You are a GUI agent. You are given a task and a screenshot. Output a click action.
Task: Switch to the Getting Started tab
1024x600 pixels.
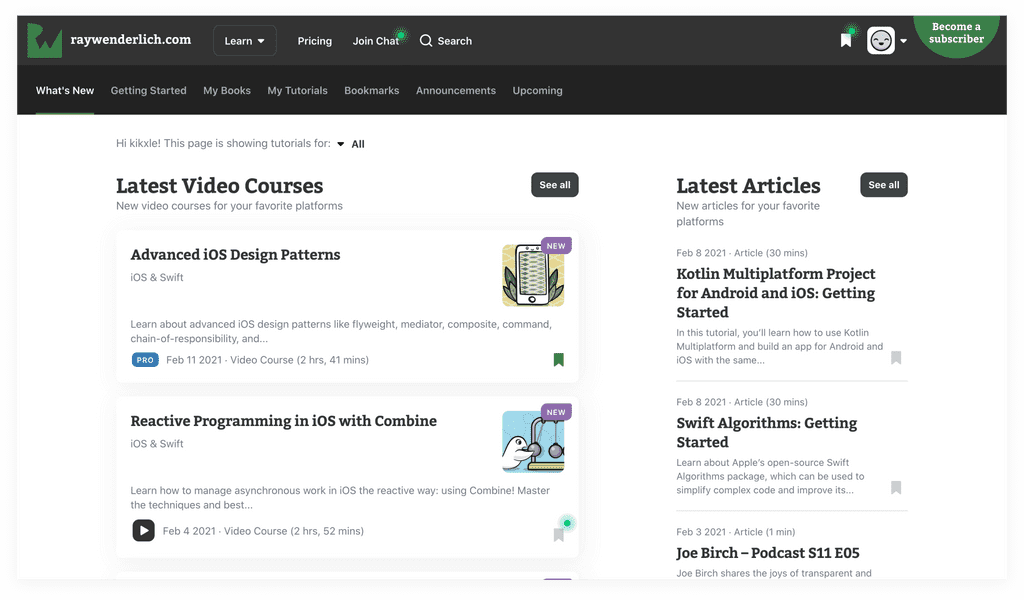(148, 90)
